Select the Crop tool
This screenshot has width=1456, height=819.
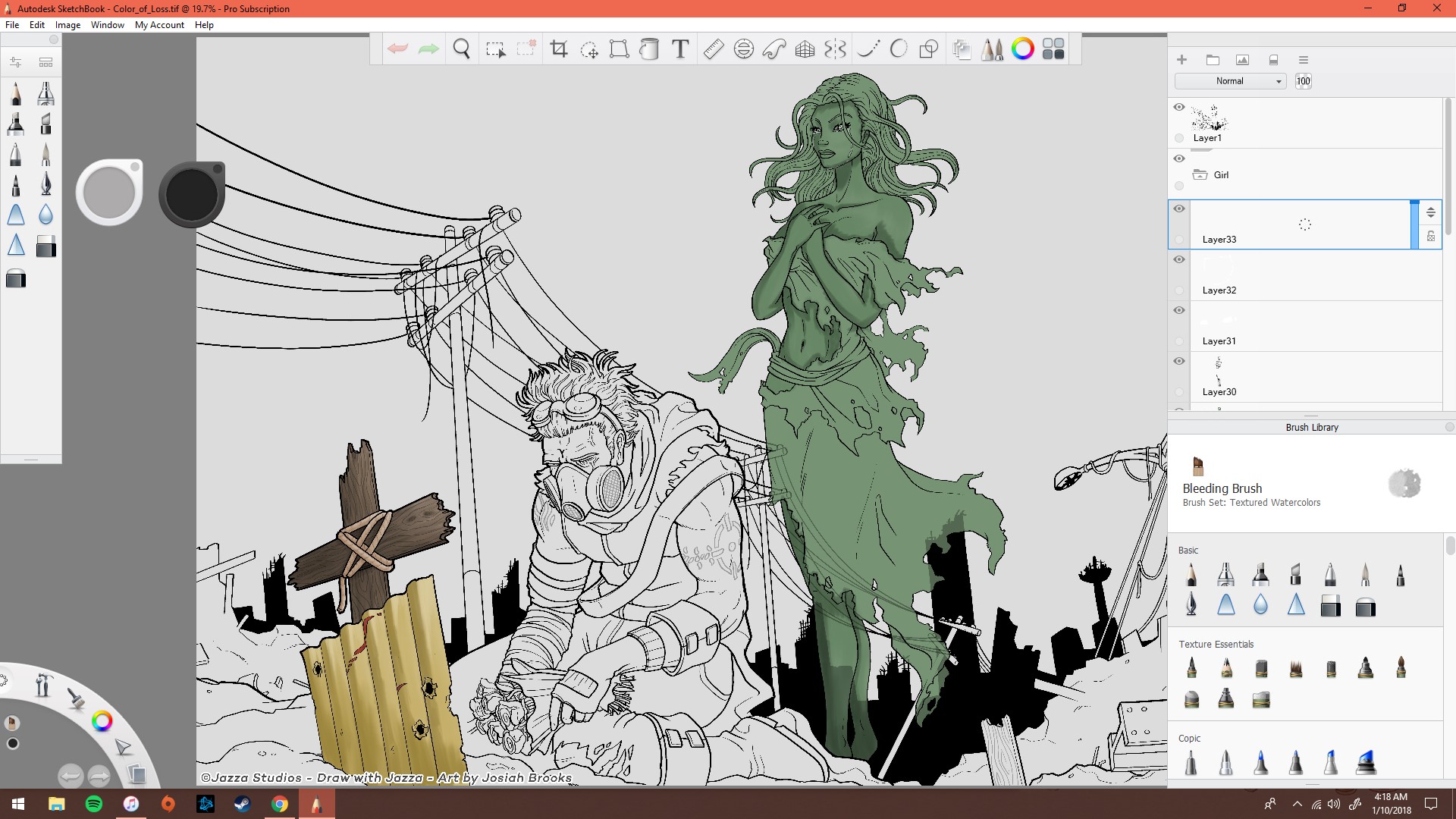(x=559, y=49)
